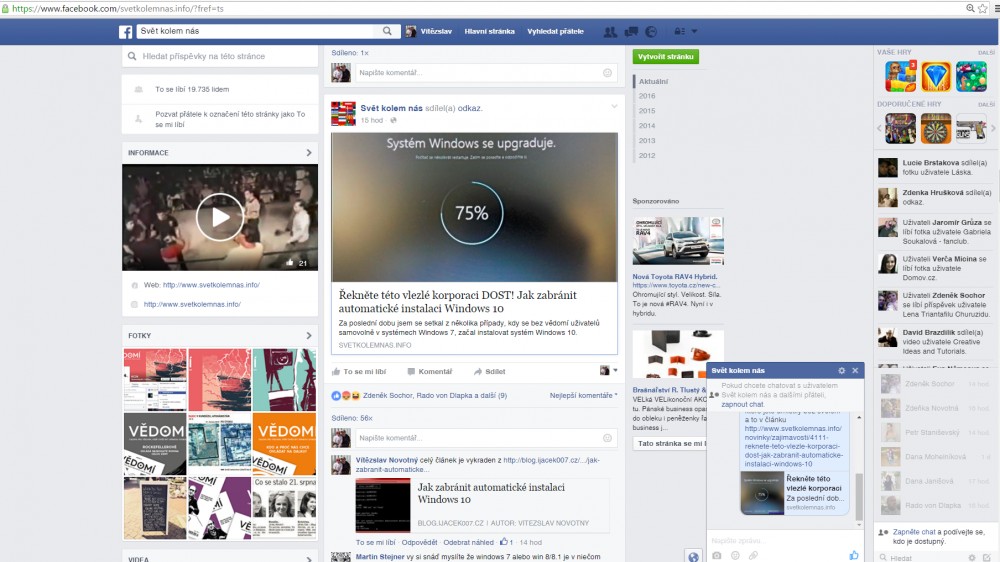Viewport: 1000px width, 562px height.
Task: Like the Windows upgrade post
Action: point(358,371)
